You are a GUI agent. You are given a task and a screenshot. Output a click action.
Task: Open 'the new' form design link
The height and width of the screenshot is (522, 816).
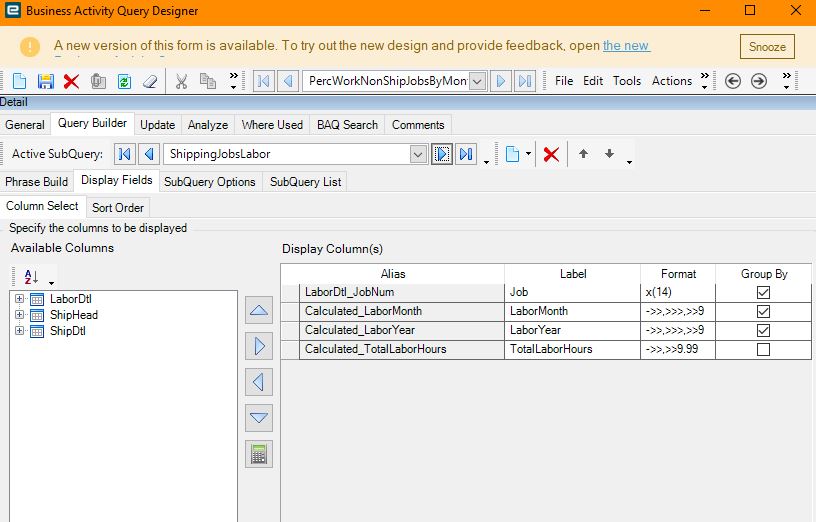(626, 46)
